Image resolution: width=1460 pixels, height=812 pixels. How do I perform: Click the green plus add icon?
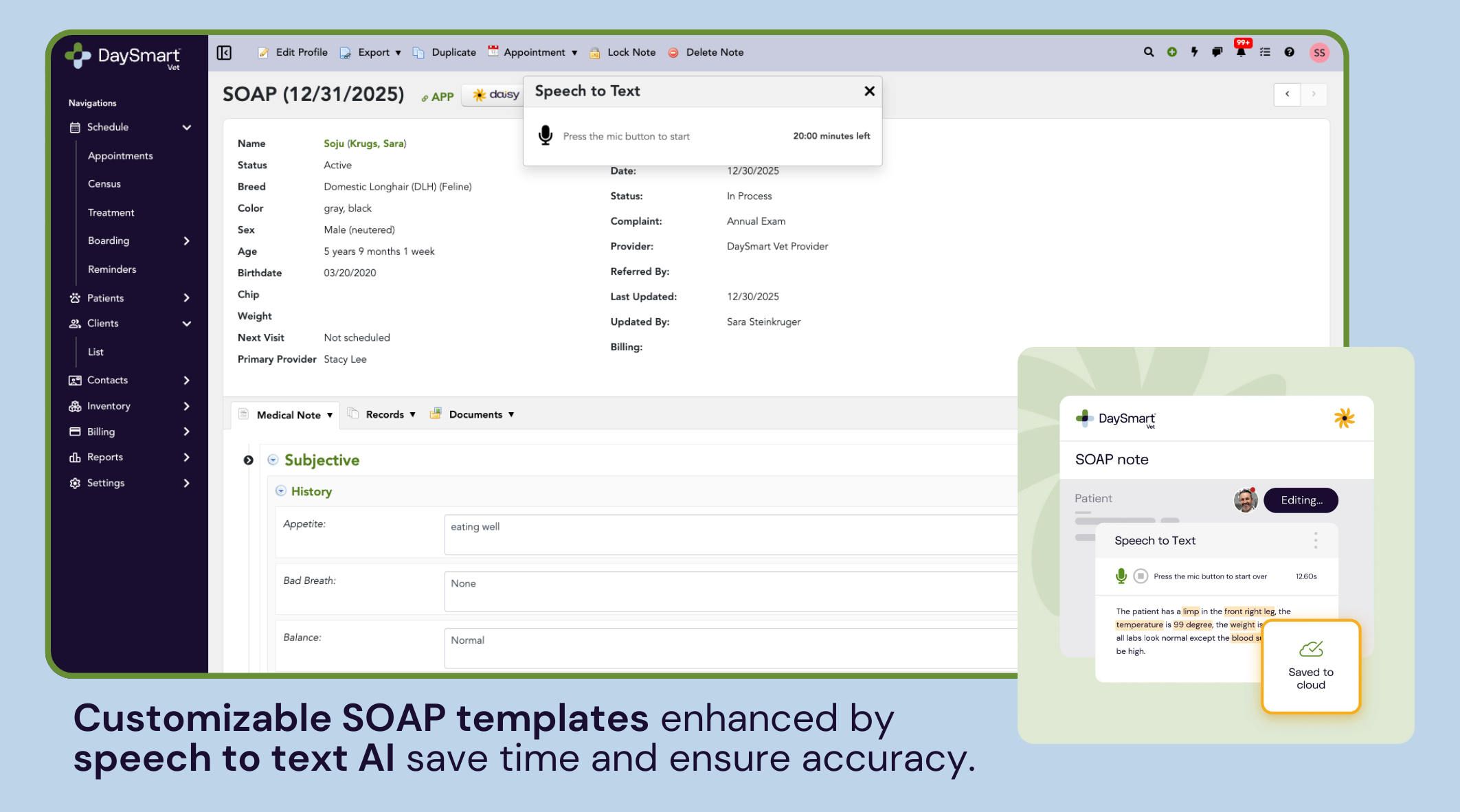coord(1172,52)
